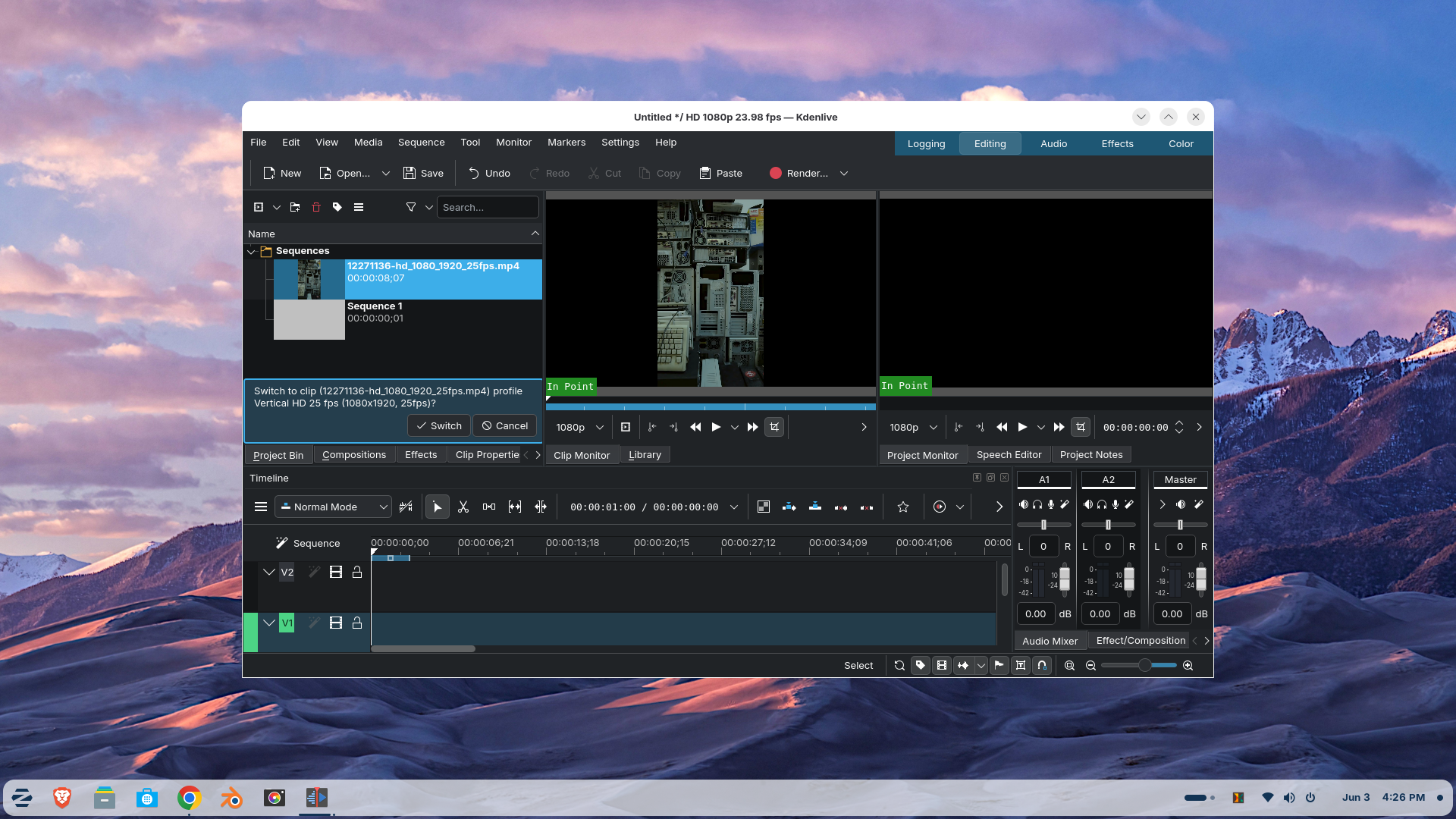
Task: Click the Switch profile button
Action: click(439, 425)
